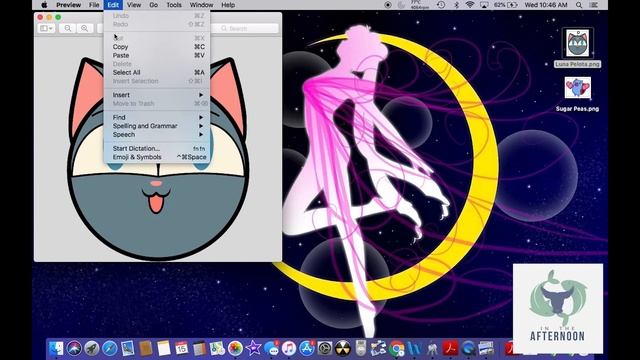Click the screen recording indicator in menu bar
Image resolution: width=640 pixels, height=360 pixels.
tap(388, 5)
